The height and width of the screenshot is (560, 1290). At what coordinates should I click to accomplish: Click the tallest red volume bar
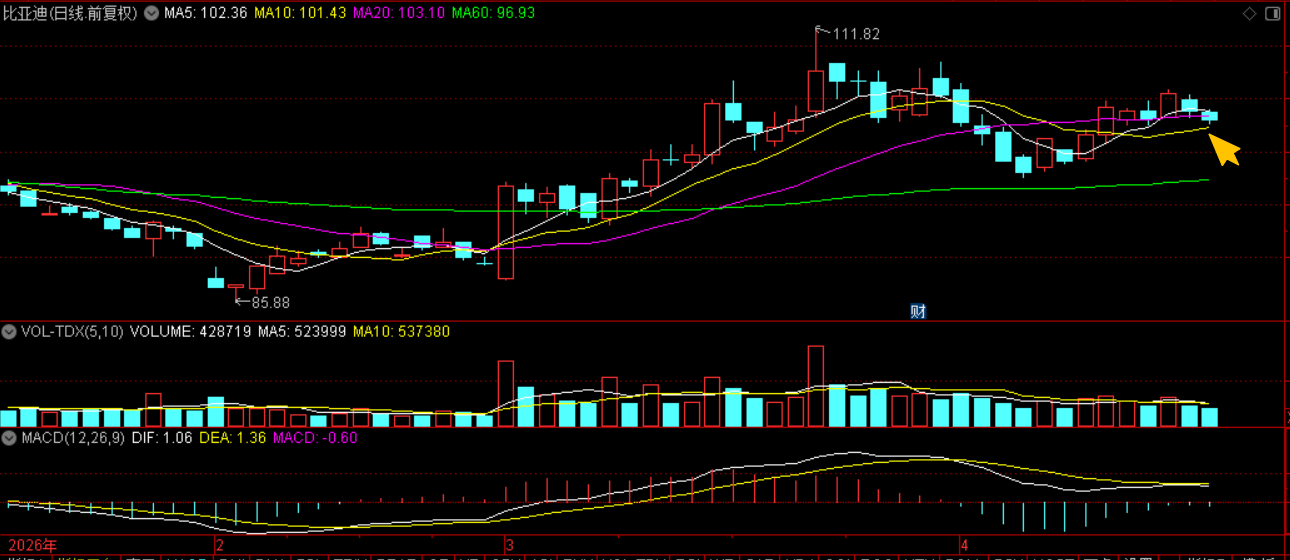(x=816, y=386)
